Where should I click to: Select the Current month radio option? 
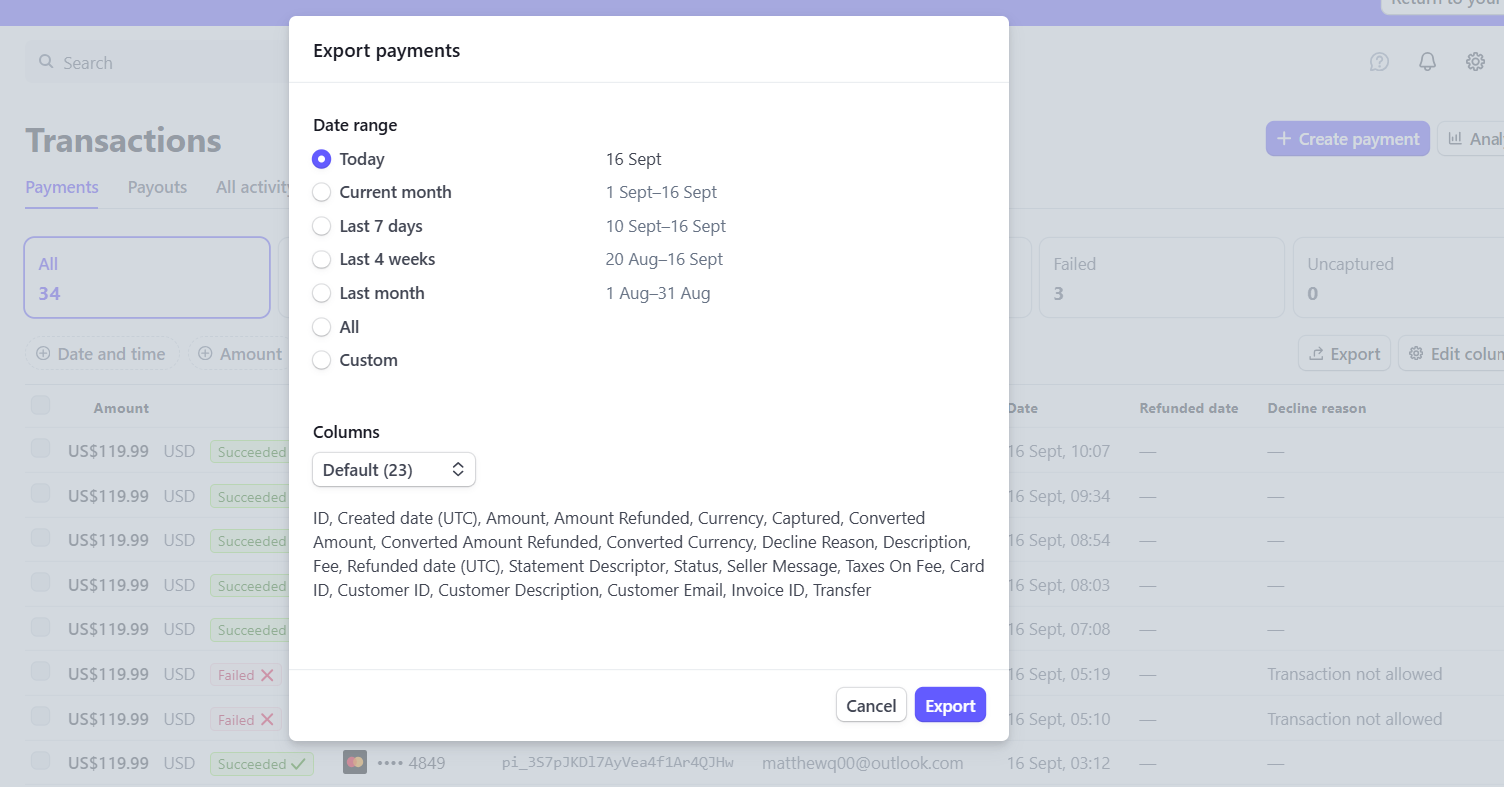click(x=322, y=192)
